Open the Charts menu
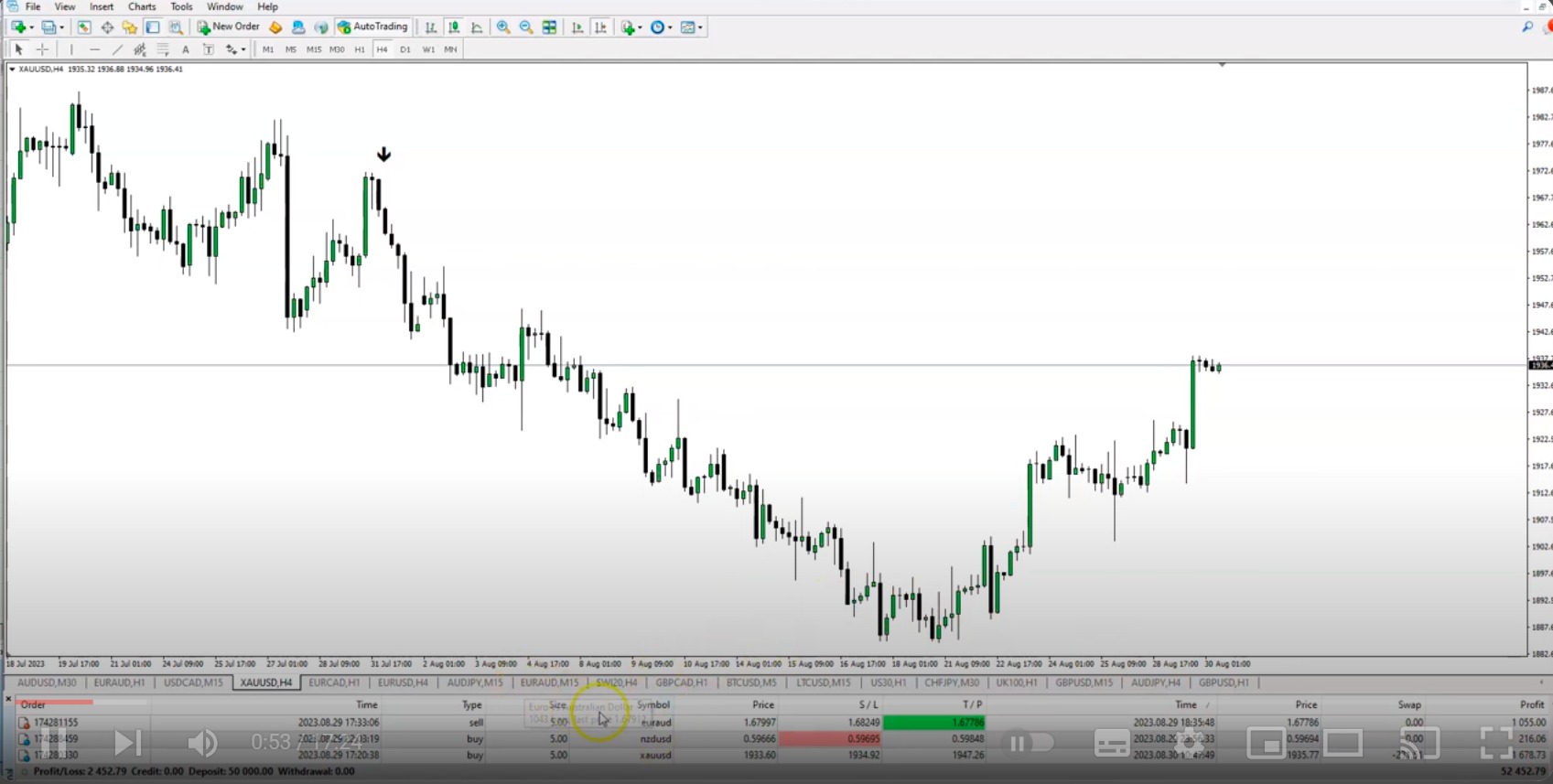 tap(142, 6)
